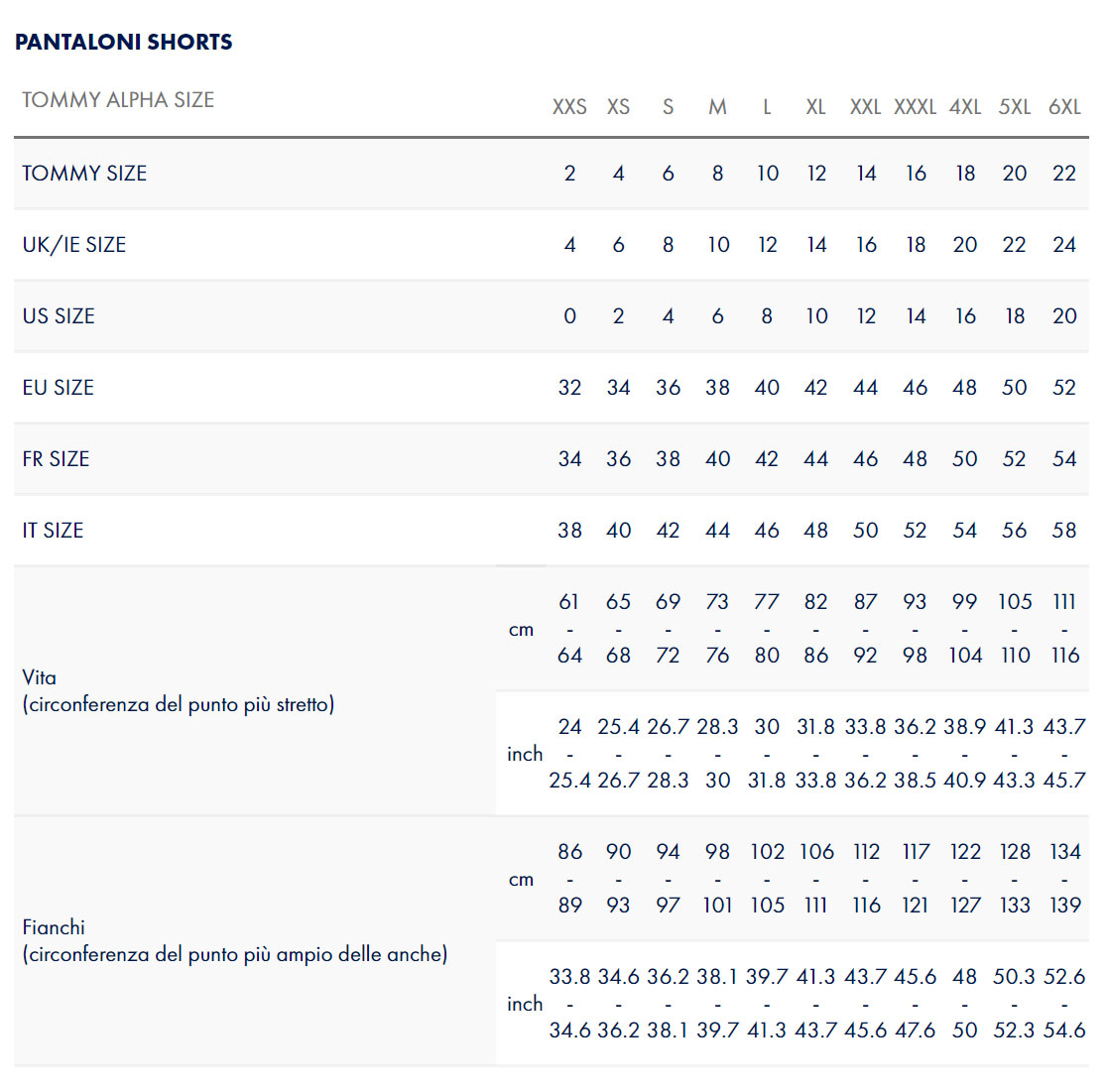This screenshot has height=1092, width=1108.
Task: Click the IT SIZE row label
Action: pyautogui.click(x=53, y=531)
